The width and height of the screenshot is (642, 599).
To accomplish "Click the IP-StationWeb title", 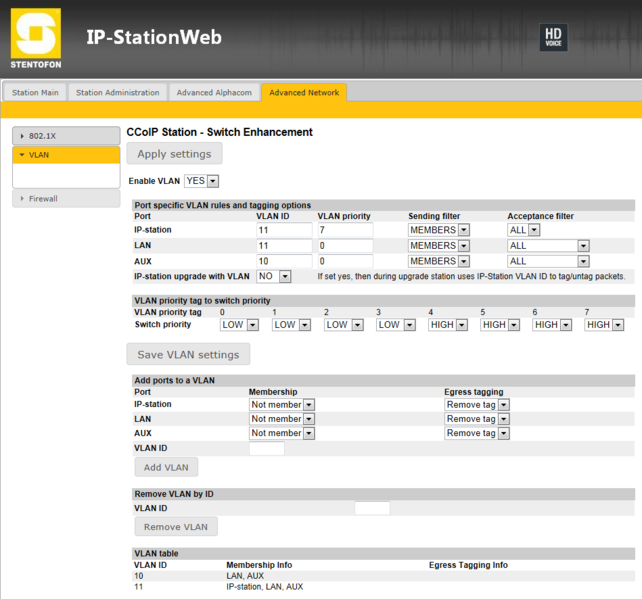I will (154, 37).
